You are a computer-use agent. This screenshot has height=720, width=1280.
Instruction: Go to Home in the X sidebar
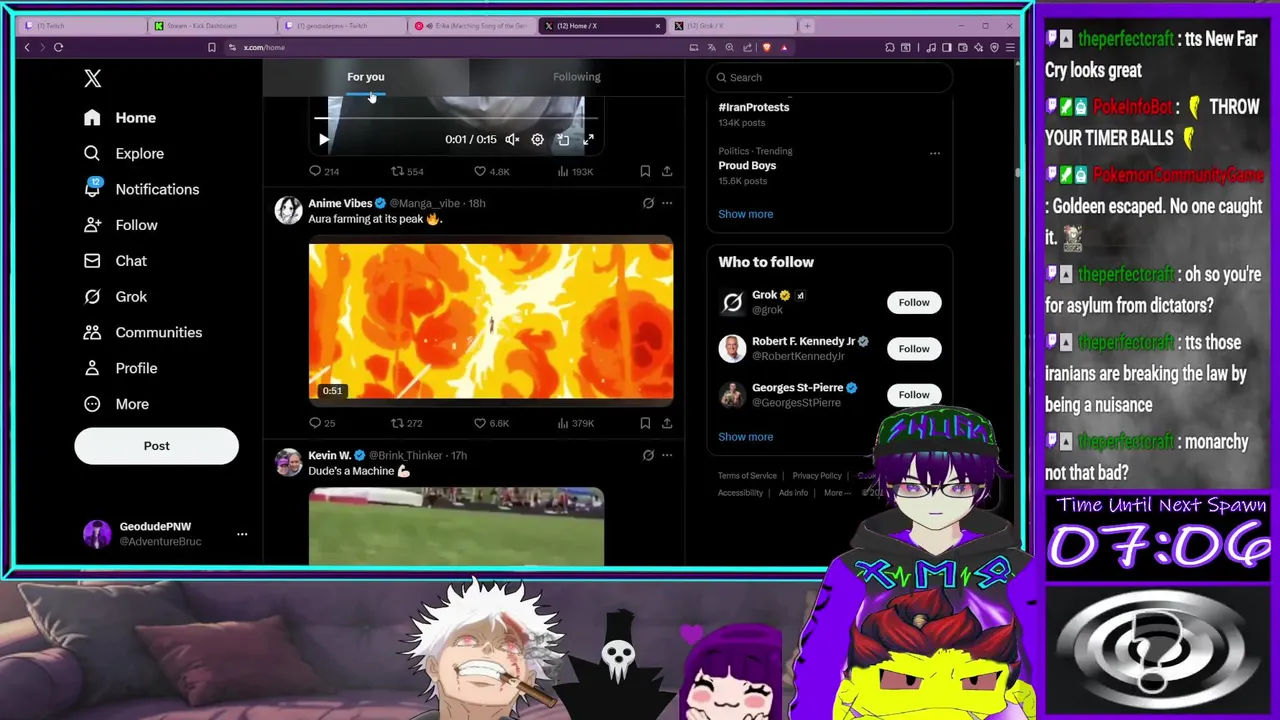[120, 118]
